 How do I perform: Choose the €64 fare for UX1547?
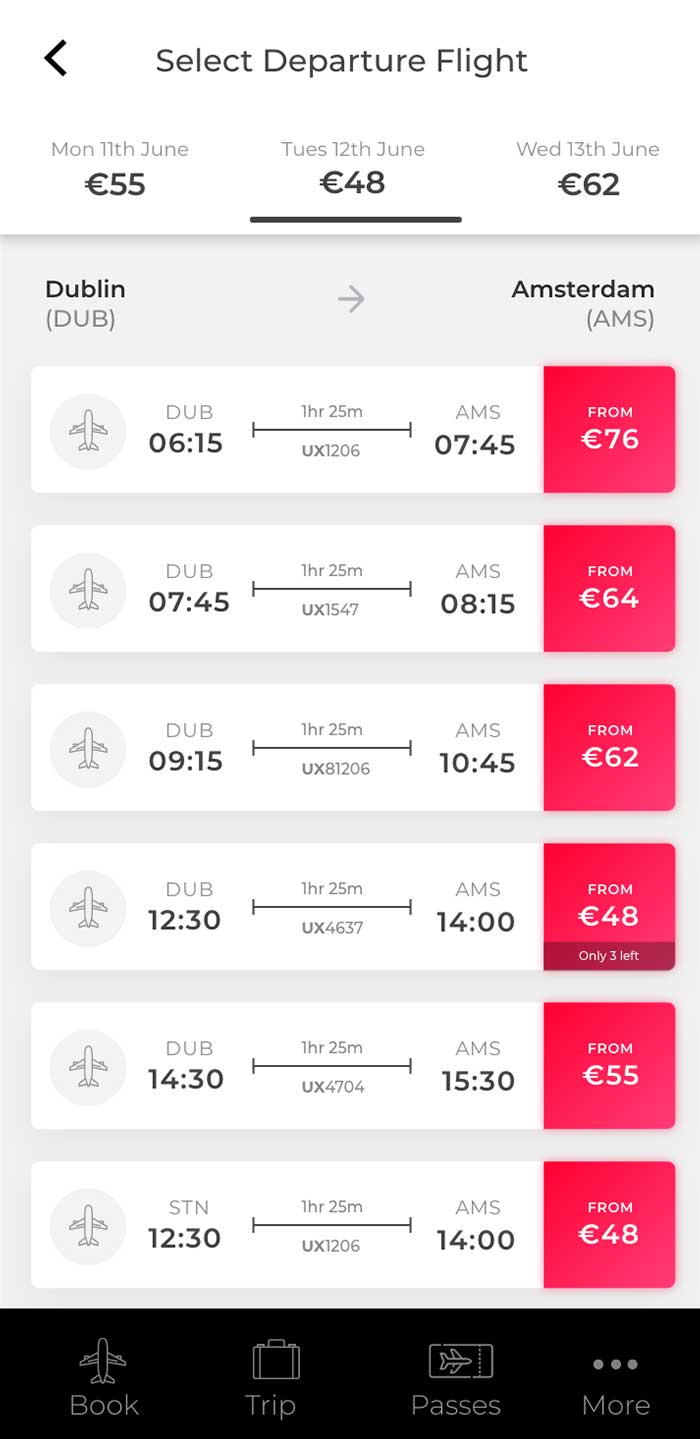click(609, 588)
